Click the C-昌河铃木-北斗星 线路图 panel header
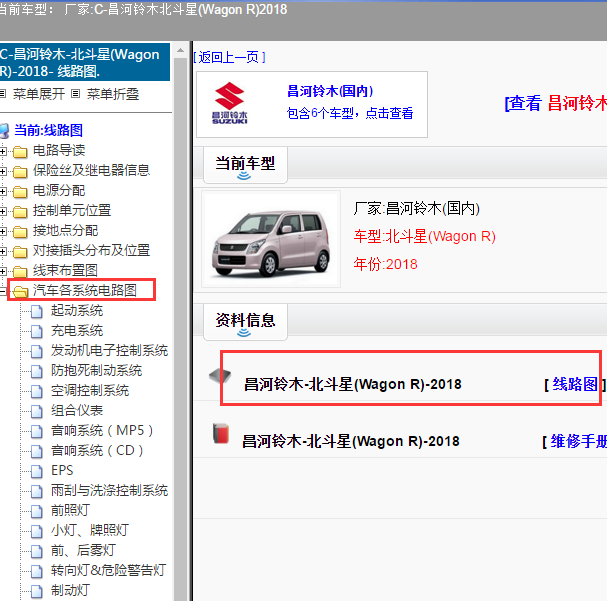The height and width of the screenshot is (601, 607). [x=85, y=62]
